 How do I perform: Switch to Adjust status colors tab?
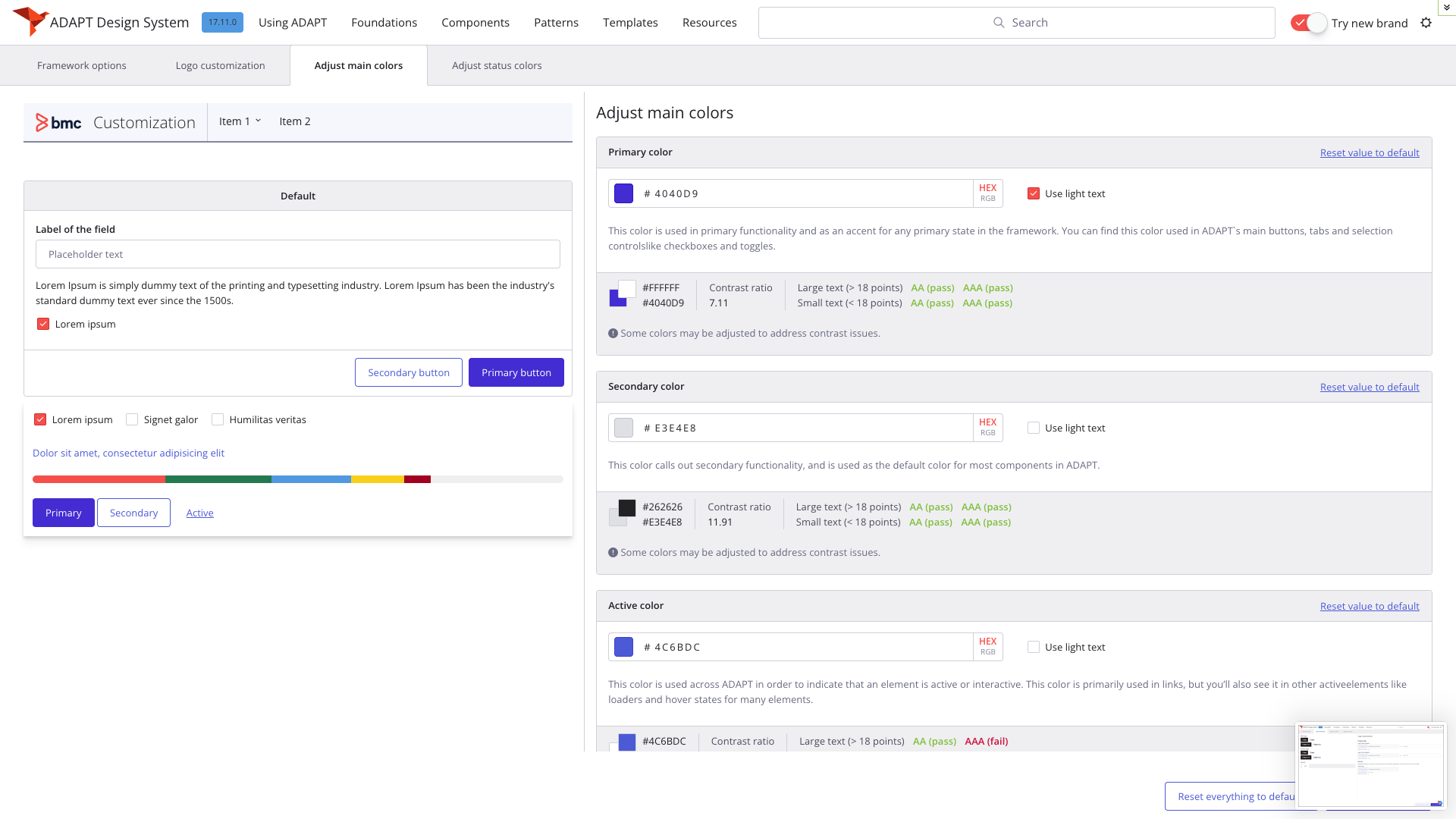497,66
